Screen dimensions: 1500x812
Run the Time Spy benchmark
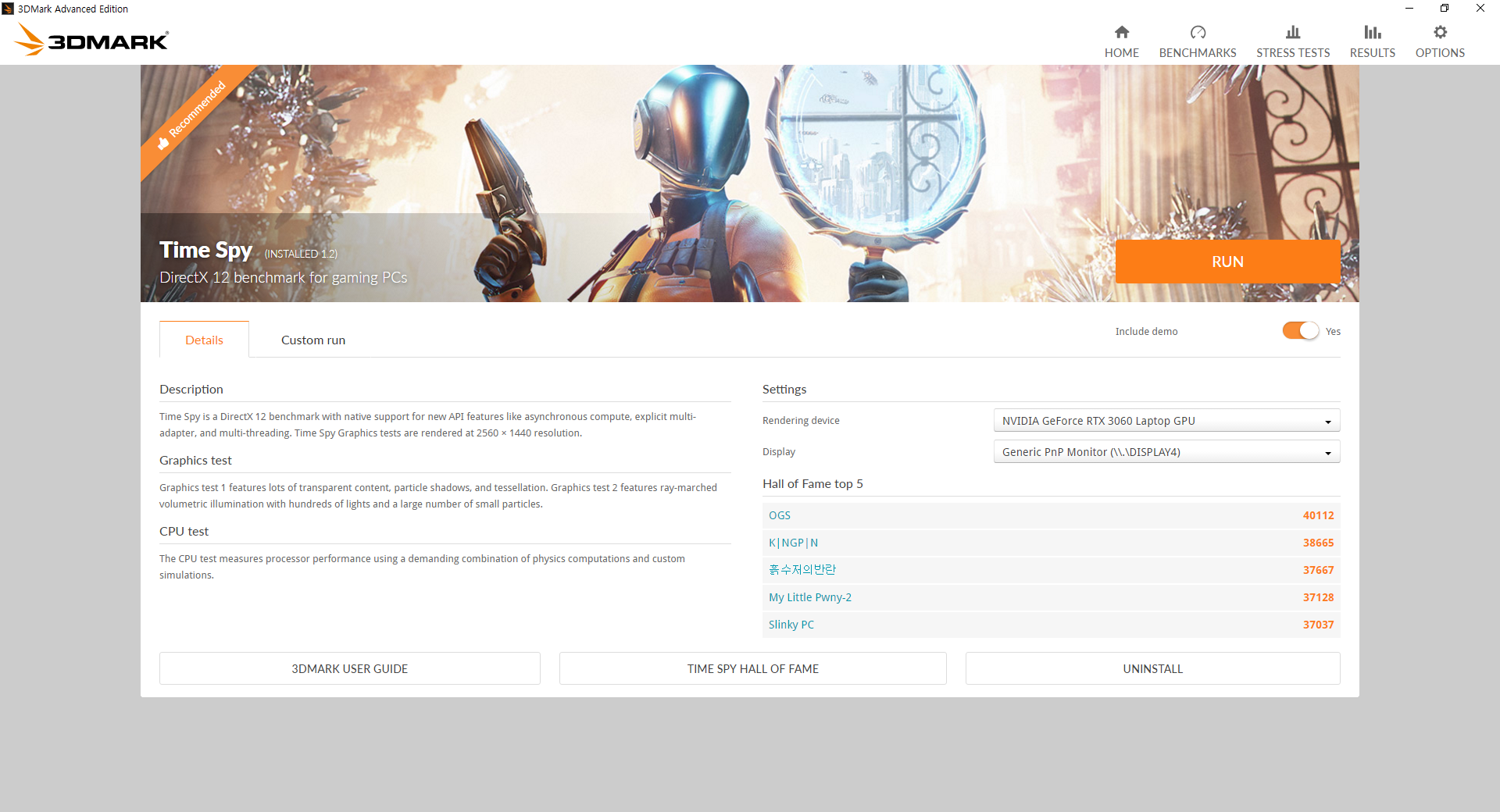(1227, 262)
